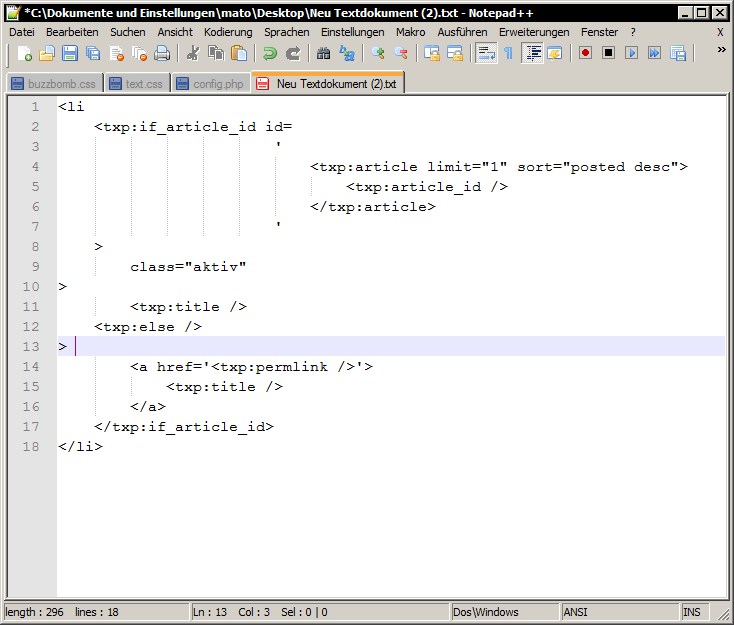
Task: Click the Save All icon
Action: [x=93, y=53]
